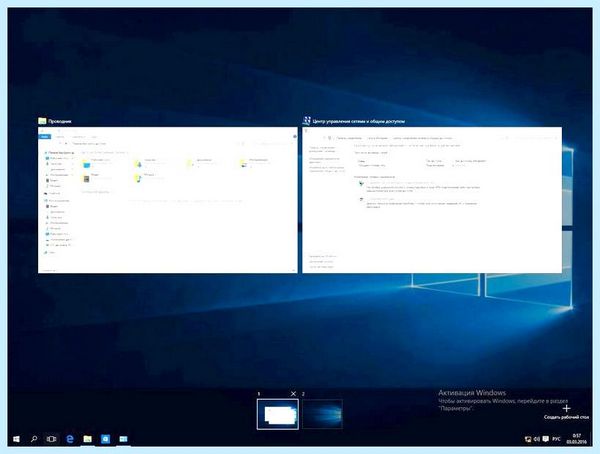Open taskbar search magnifier
The image size is (600, 454).
click(34, 439)
